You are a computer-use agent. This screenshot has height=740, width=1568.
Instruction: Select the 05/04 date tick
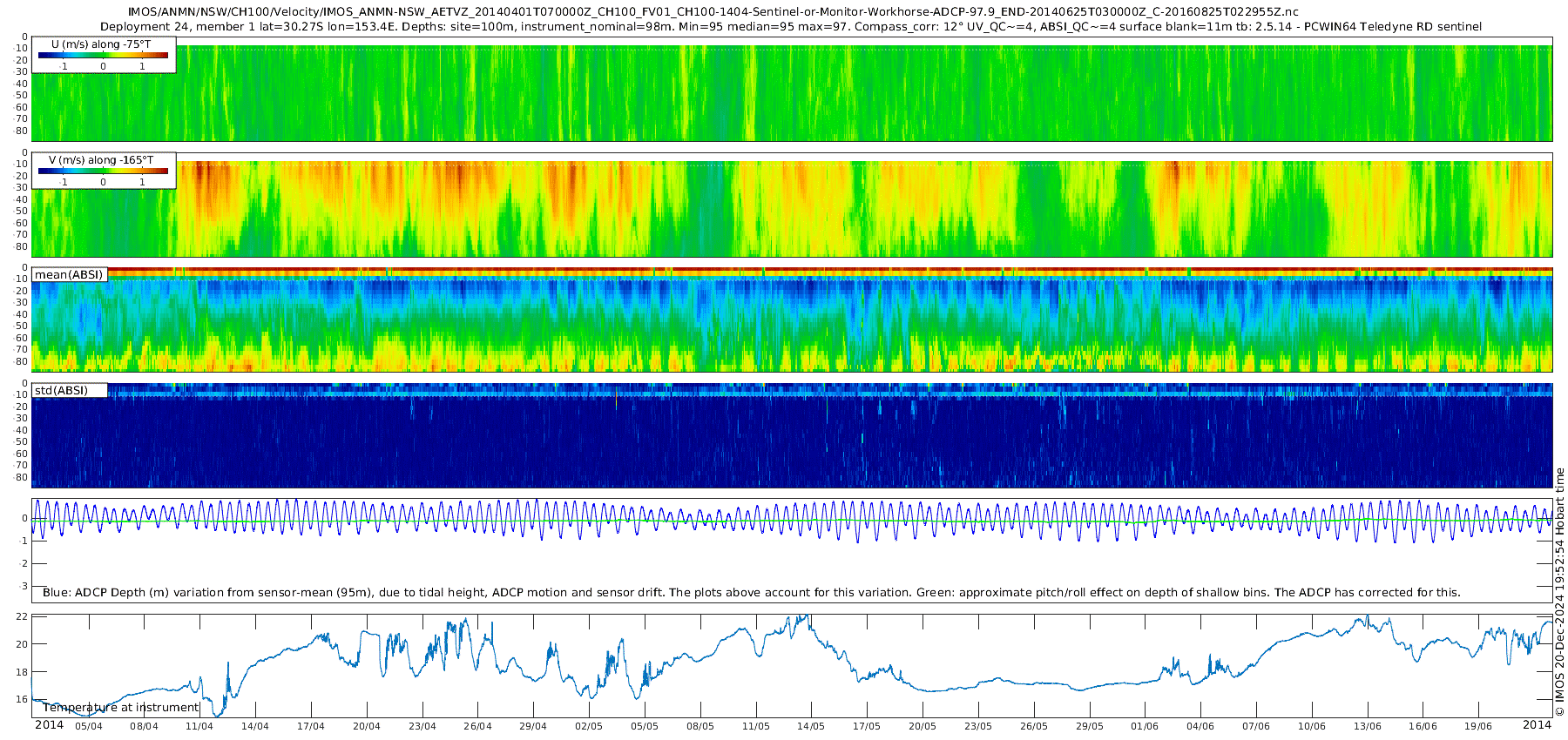click(x=89, y=726)
